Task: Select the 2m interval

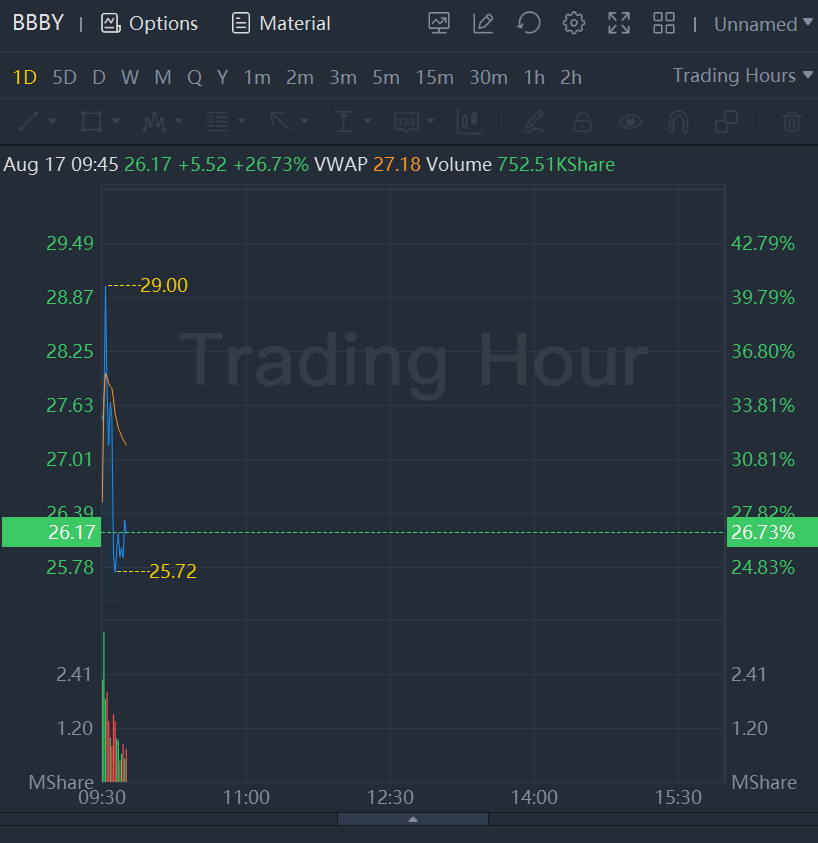Action: click(x=300, y=77)
